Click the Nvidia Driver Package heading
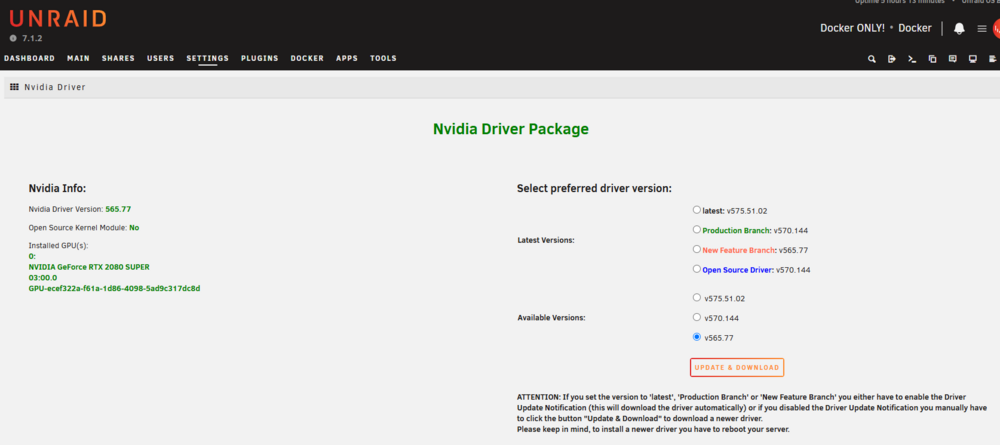 click(511, 129)
